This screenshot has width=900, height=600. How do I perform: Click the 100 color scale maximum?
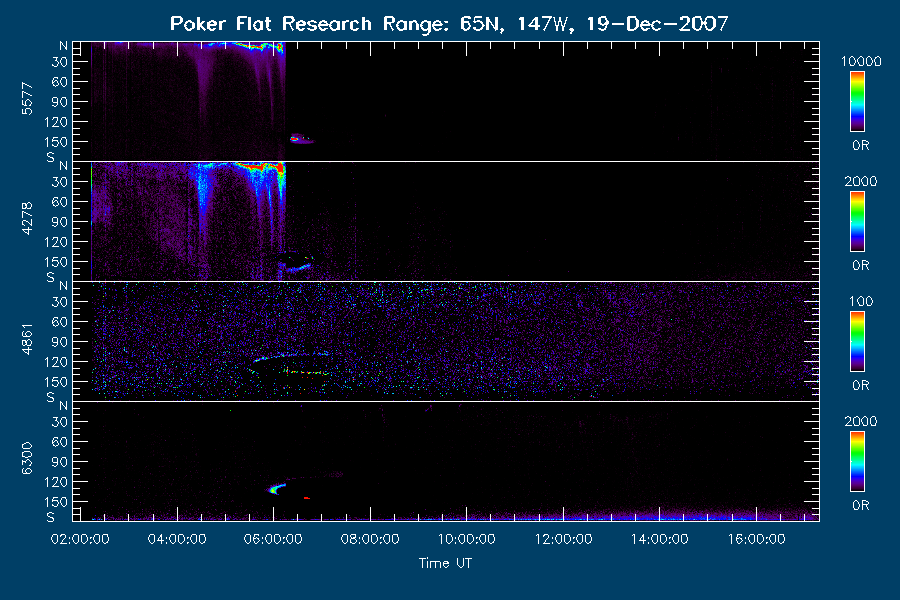pyautogui.click(x=861, y=301)
